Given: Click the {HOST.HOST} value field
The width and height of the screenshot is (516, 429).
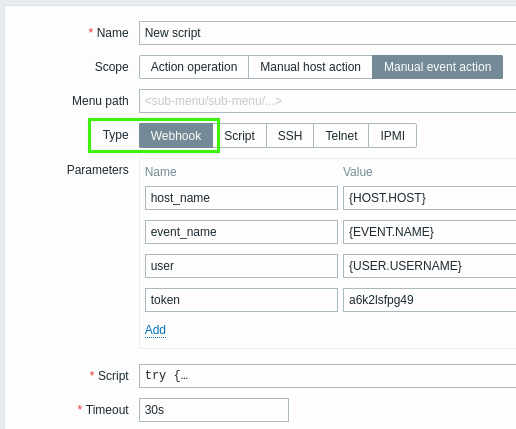Looking at the screenshot, I should click(x=430, y=198).
